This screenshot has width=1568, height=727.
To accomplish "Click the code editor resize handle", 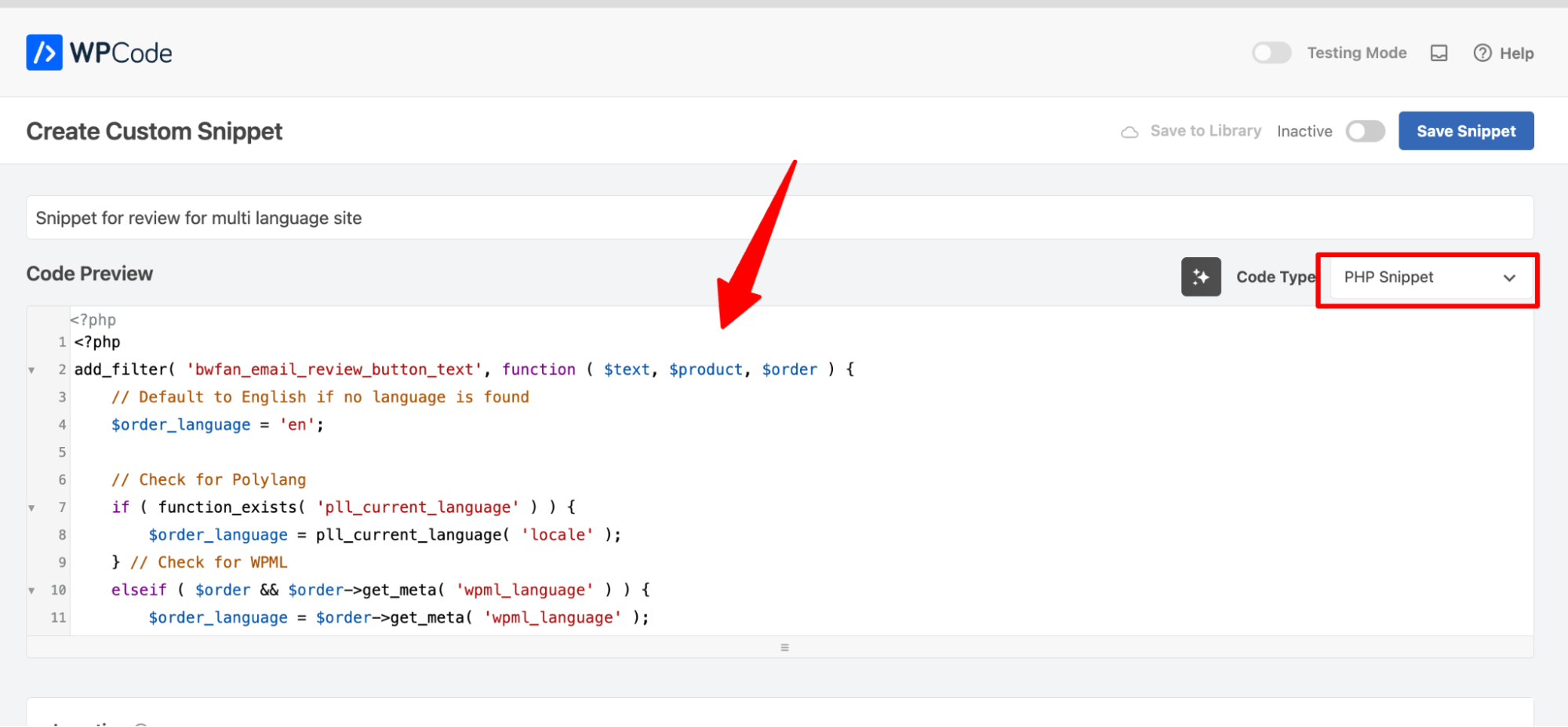I will click(x=784, y=647).
